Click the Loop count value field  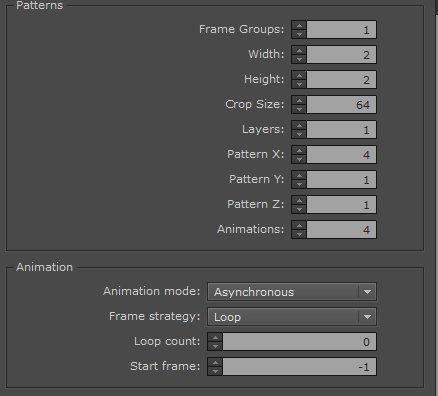tap(299, 342)
